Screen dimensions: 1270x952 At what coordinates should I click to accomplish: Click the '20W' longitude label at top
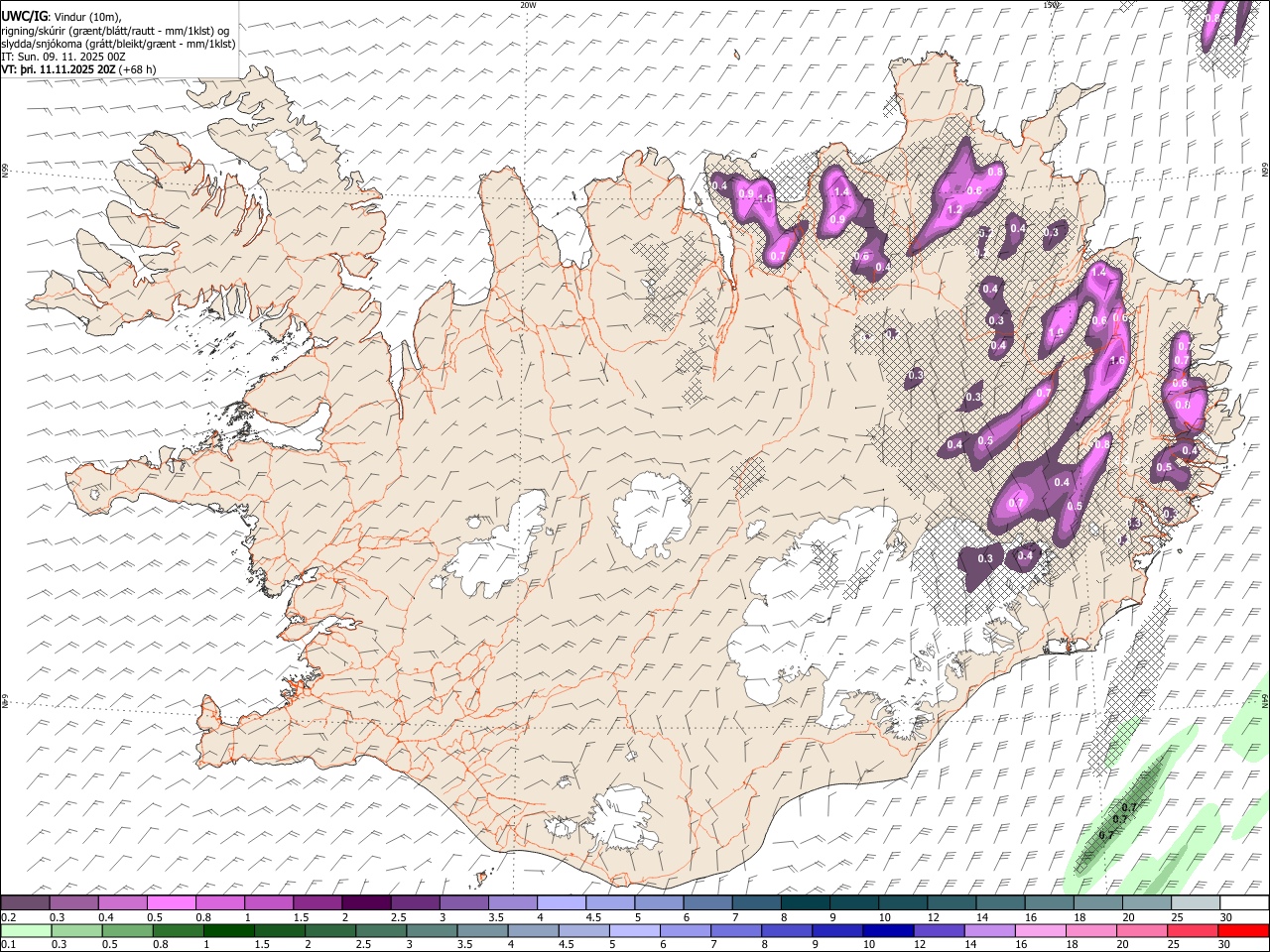[528, 5]
